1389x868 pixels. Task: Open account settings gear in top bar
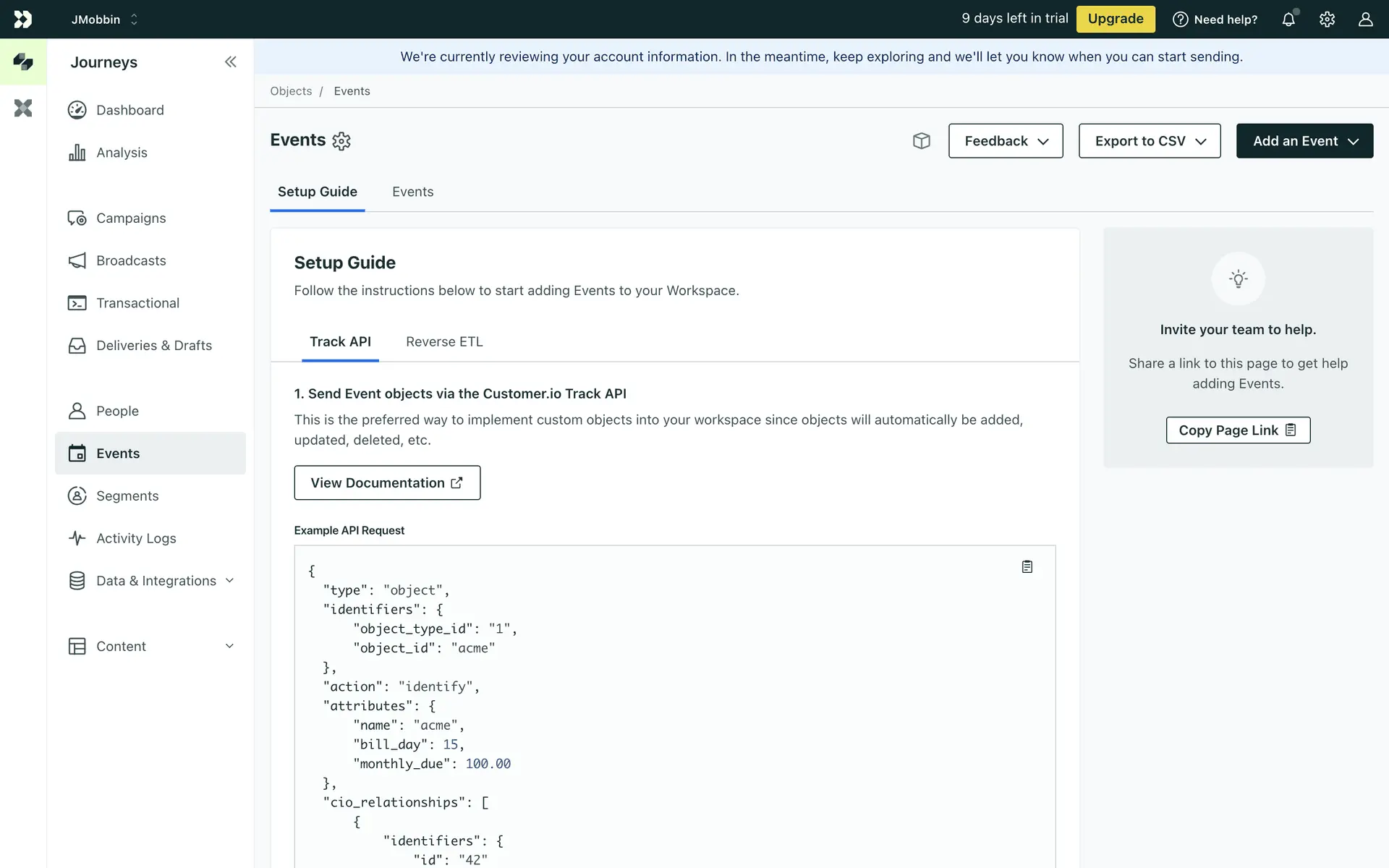tap(1327, 20)
